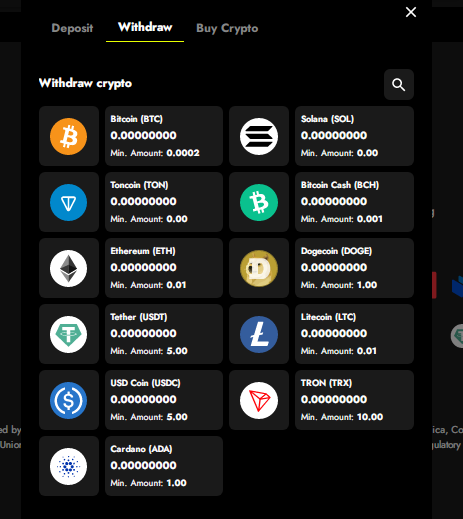Open the Bitcoin (BTC) balance card

(164, 136)
